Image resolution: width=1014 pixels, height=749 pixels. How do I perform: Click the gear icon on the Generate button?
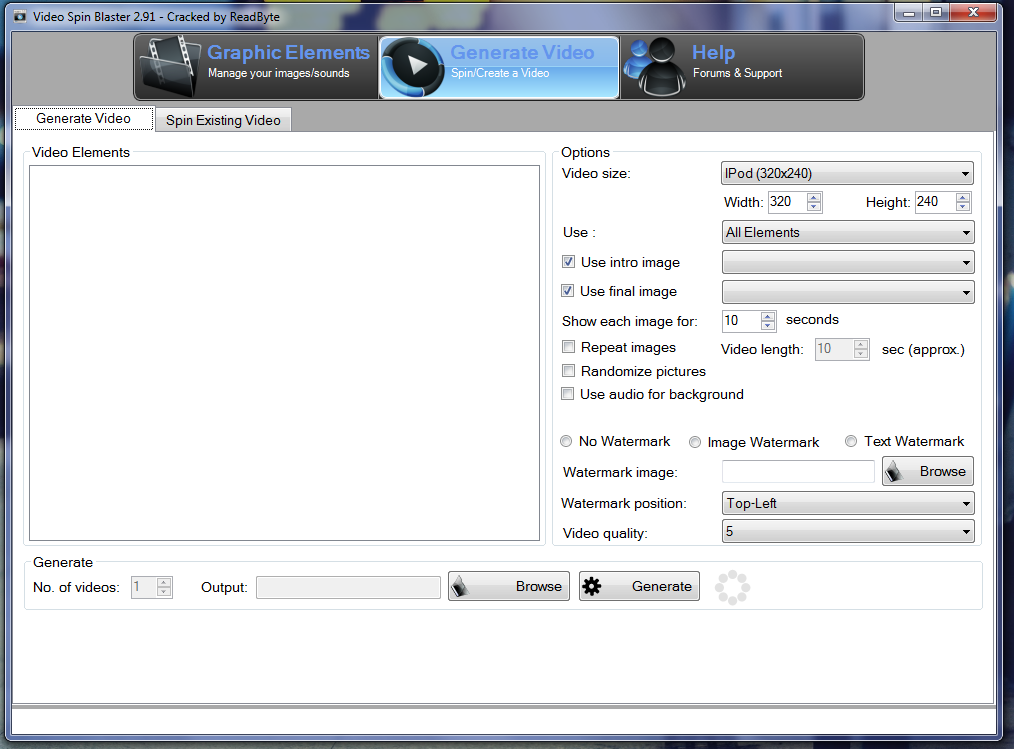tap(592, 587)
